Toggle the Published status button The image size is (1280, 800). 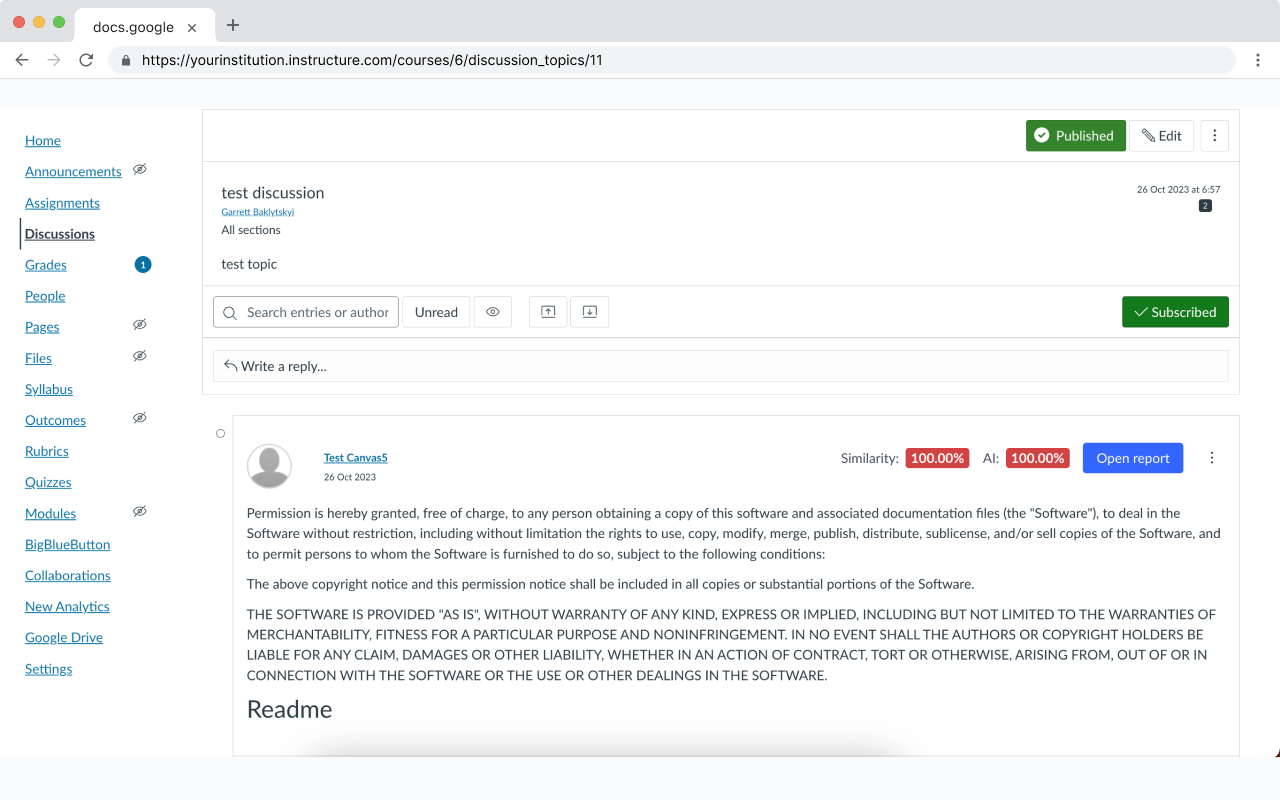point(1075,136)
